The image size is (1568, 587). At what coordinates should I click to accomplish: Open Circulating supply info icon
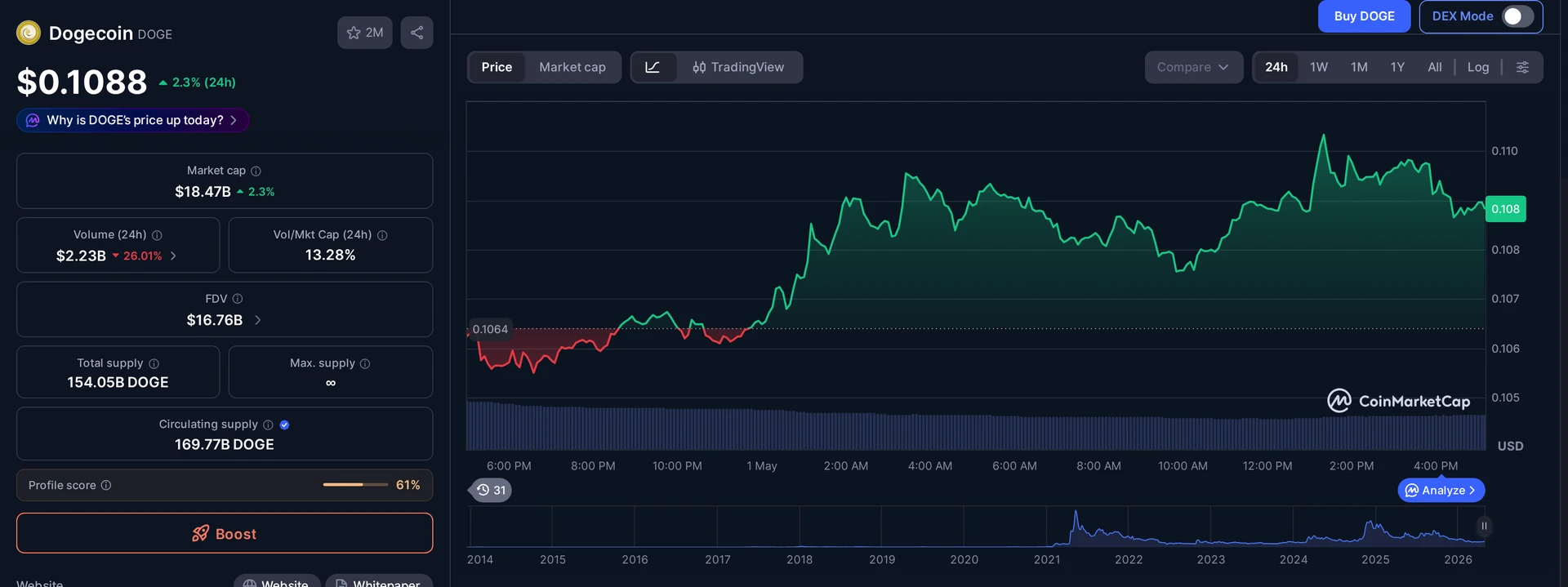[268, 425]
